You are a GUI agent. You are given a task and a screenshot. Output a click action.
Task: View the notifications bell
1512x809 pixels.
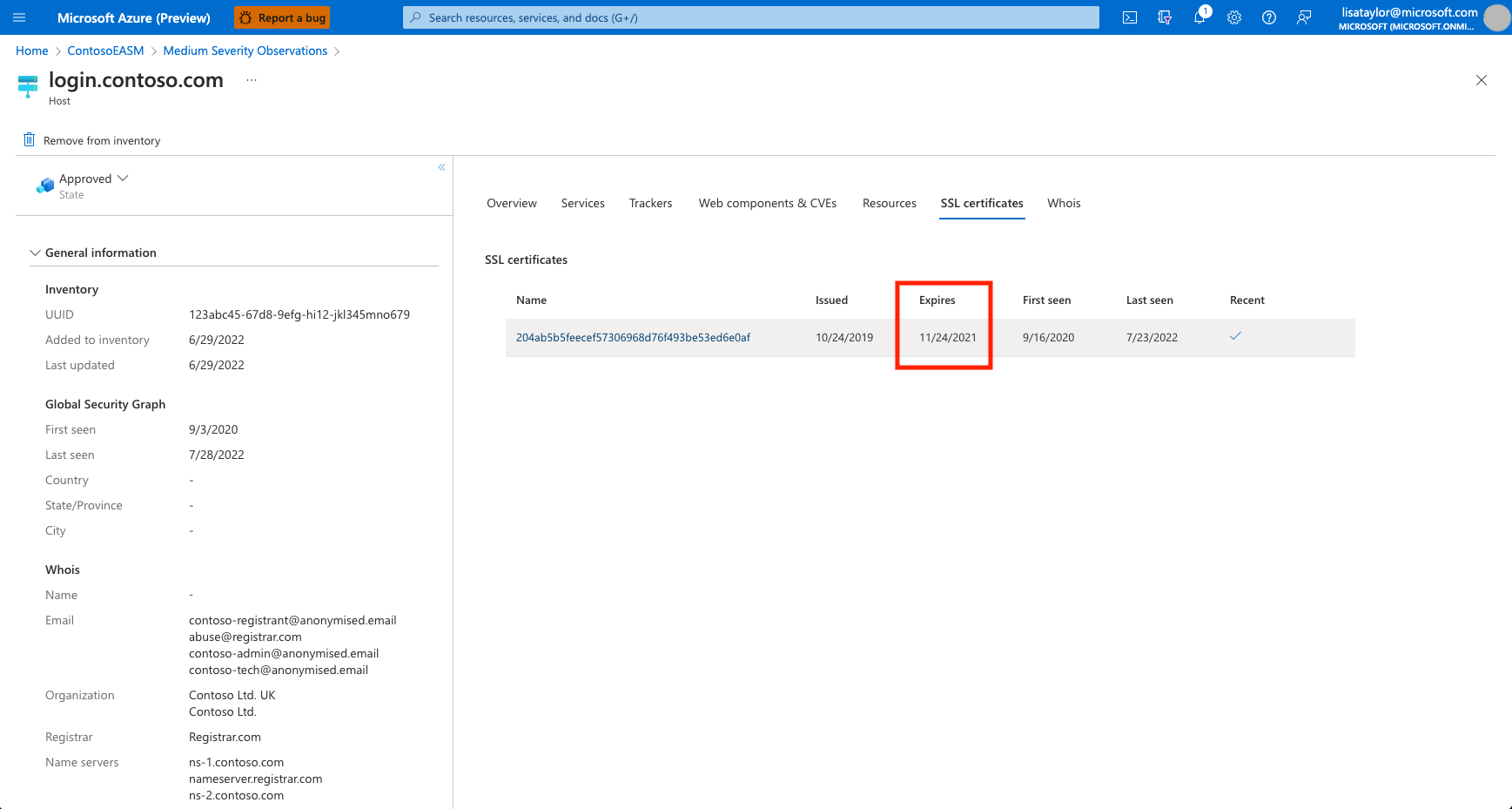[1199, 17]
